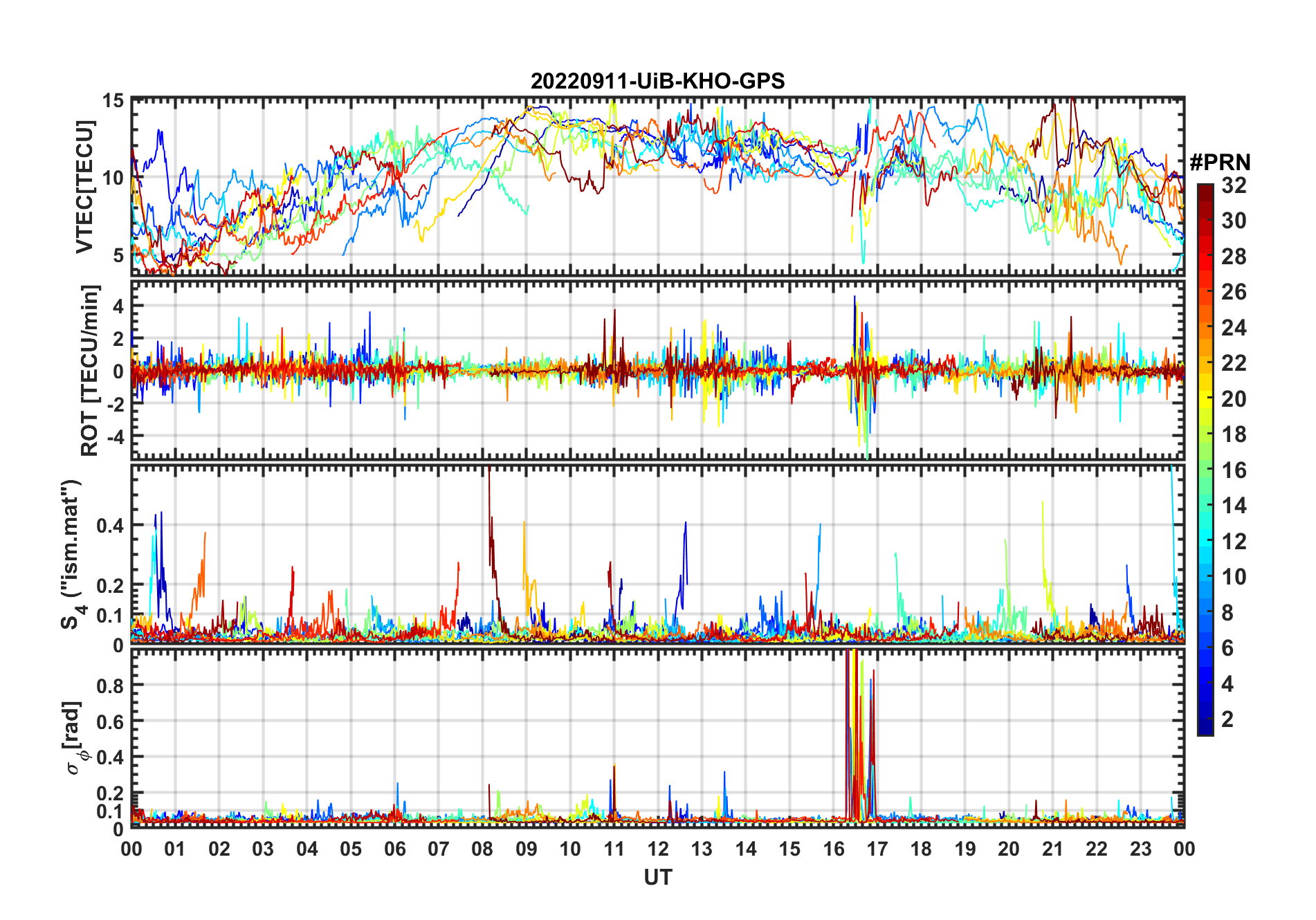Pick colorbar tick label 12

pyautogui.click(x=1234, y=541)
